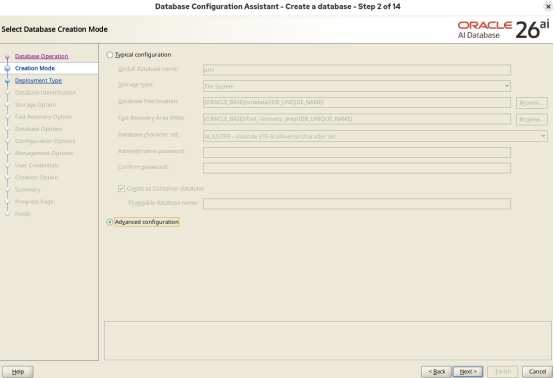Viewport: 554px width, 378px height.
Task: Click Management Options step in sidebar
Action: pyautogui.click(x=44, y=153)
